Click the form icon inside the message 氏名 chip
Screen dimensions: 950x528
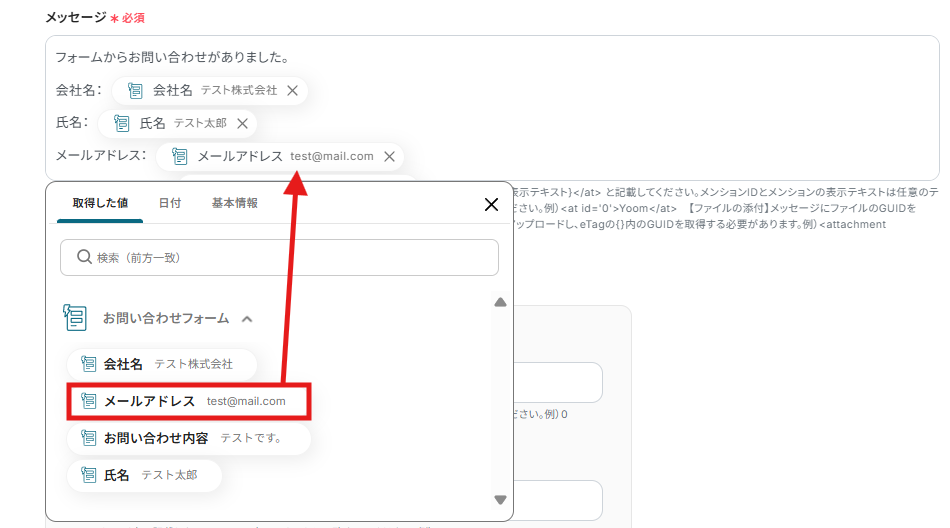(122, 124)
